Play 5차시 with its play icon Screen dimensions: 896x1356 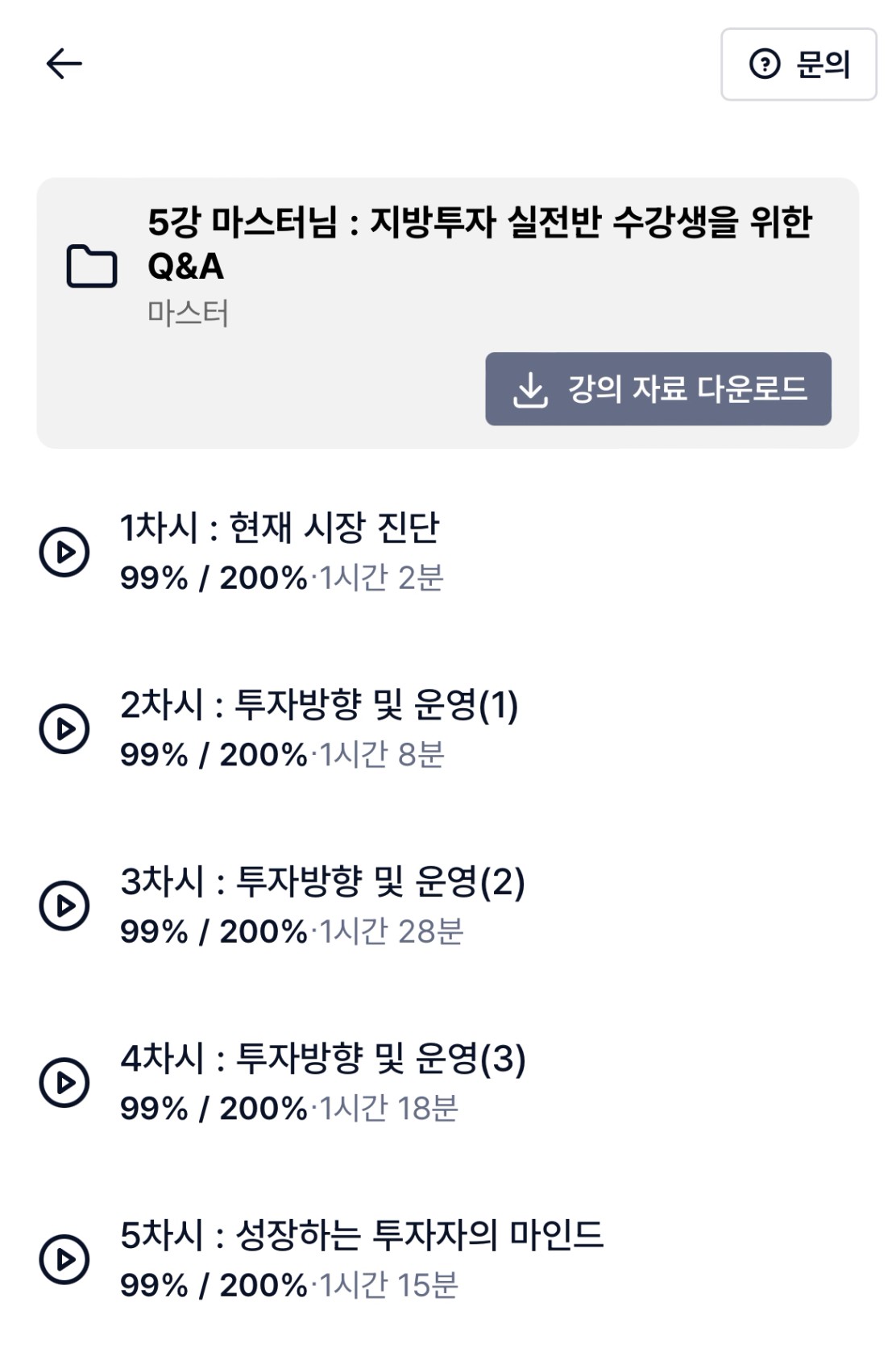pyautogui.click(x=64, y=1259)
